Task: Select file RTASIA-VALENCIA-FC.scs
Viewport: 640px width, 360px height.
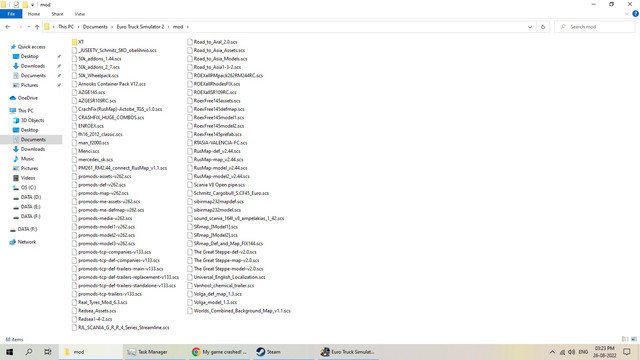Action: click(217, 143)
